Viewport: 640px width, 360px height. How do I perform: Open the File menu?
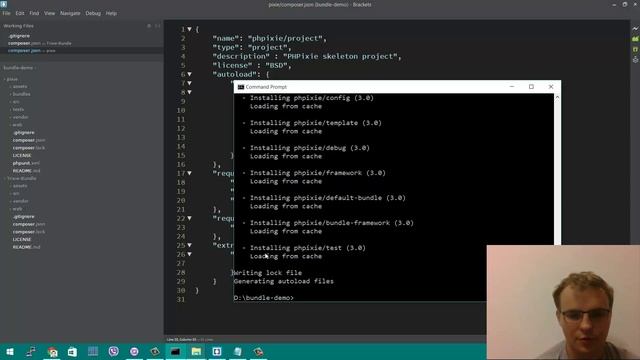7,13
